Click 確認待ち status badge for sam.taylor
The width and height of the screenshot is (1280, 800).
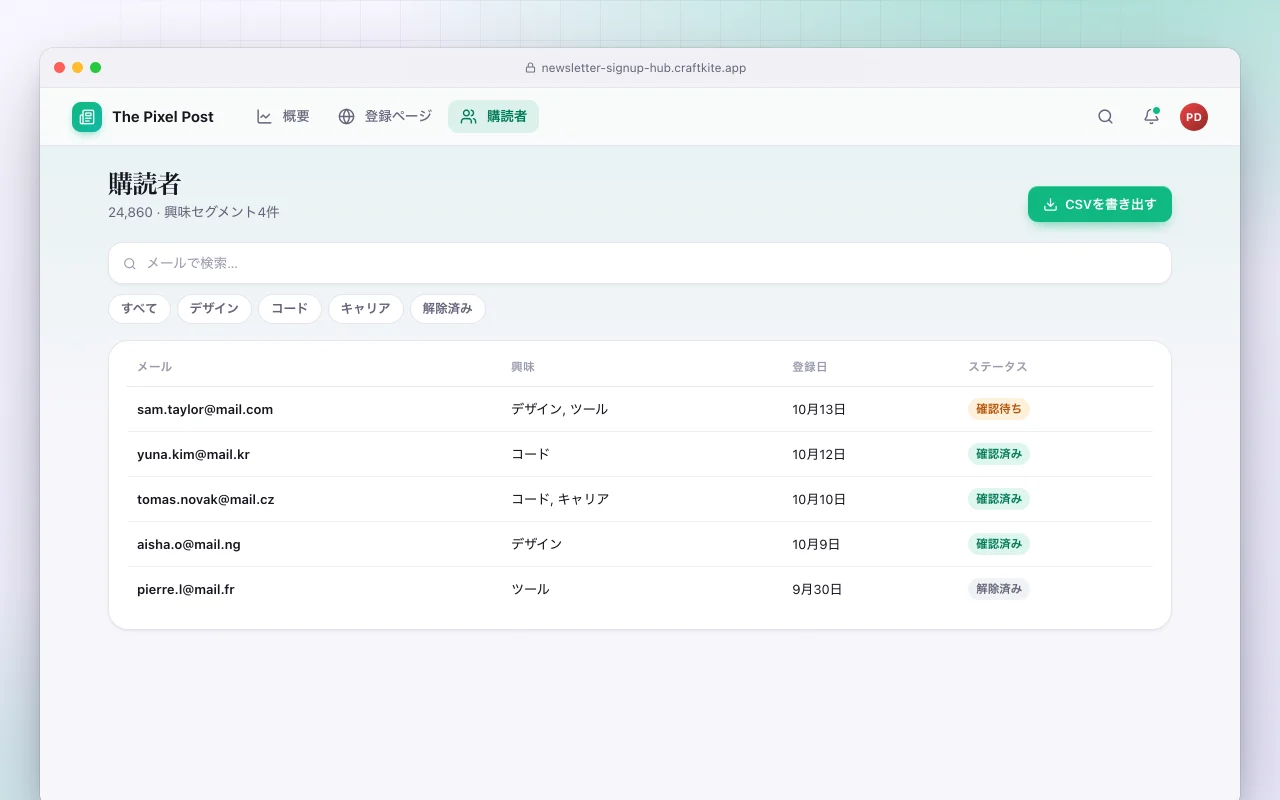click(x=998, y=409)
